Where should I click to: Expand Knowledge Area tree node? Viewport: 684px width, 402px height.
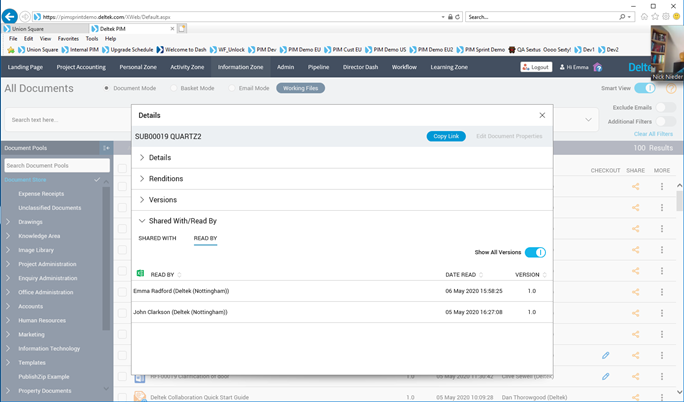(x=8, y=236)
